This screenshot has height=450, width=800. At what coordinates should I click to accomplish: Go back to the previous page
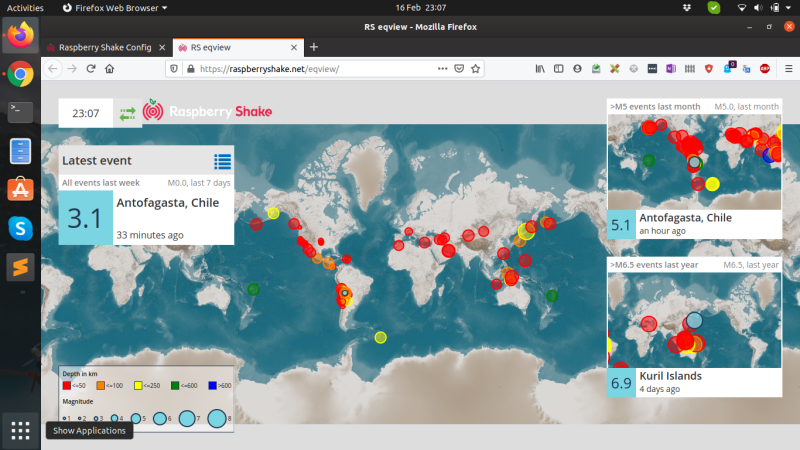click(53, 69)
